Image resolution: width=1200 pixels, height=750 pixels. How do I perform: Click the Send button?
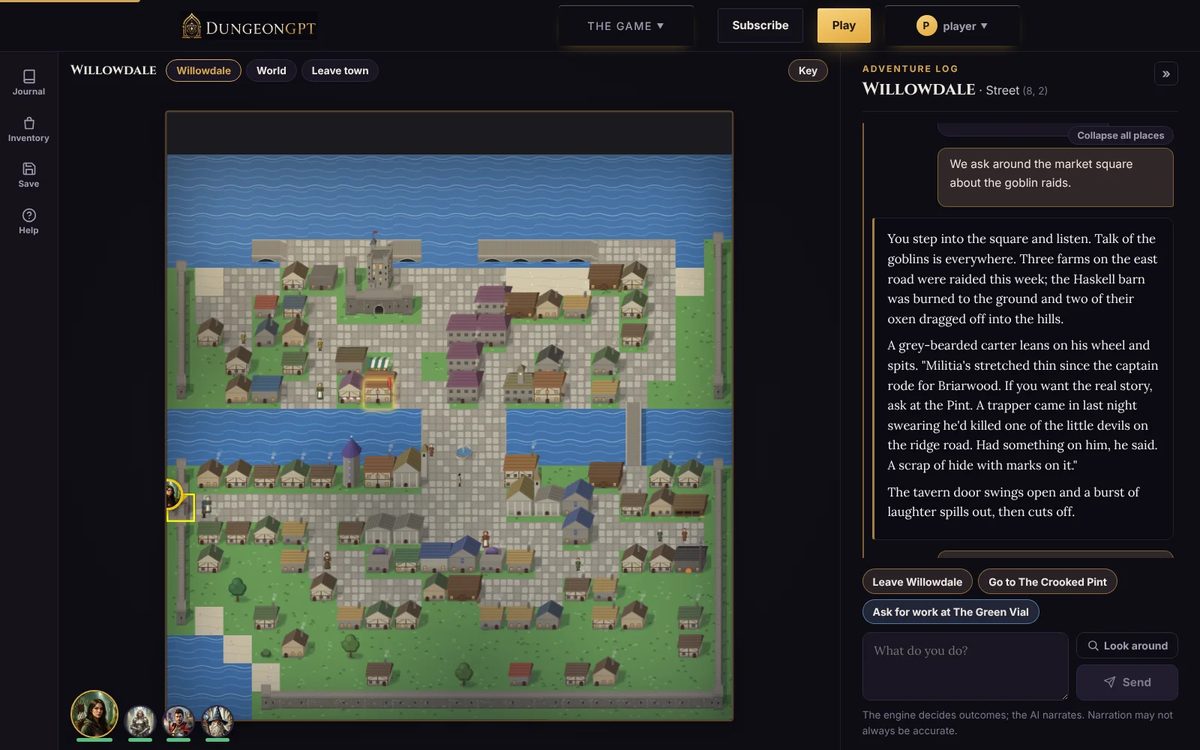tap(1127, 682)
